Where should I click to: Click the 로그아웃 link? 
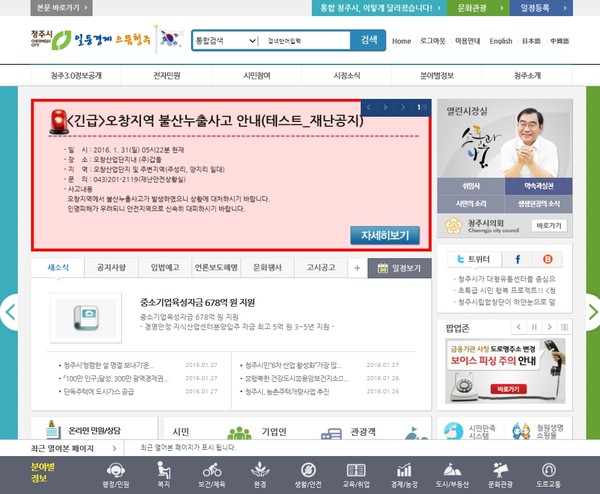[x=433, y=41]
